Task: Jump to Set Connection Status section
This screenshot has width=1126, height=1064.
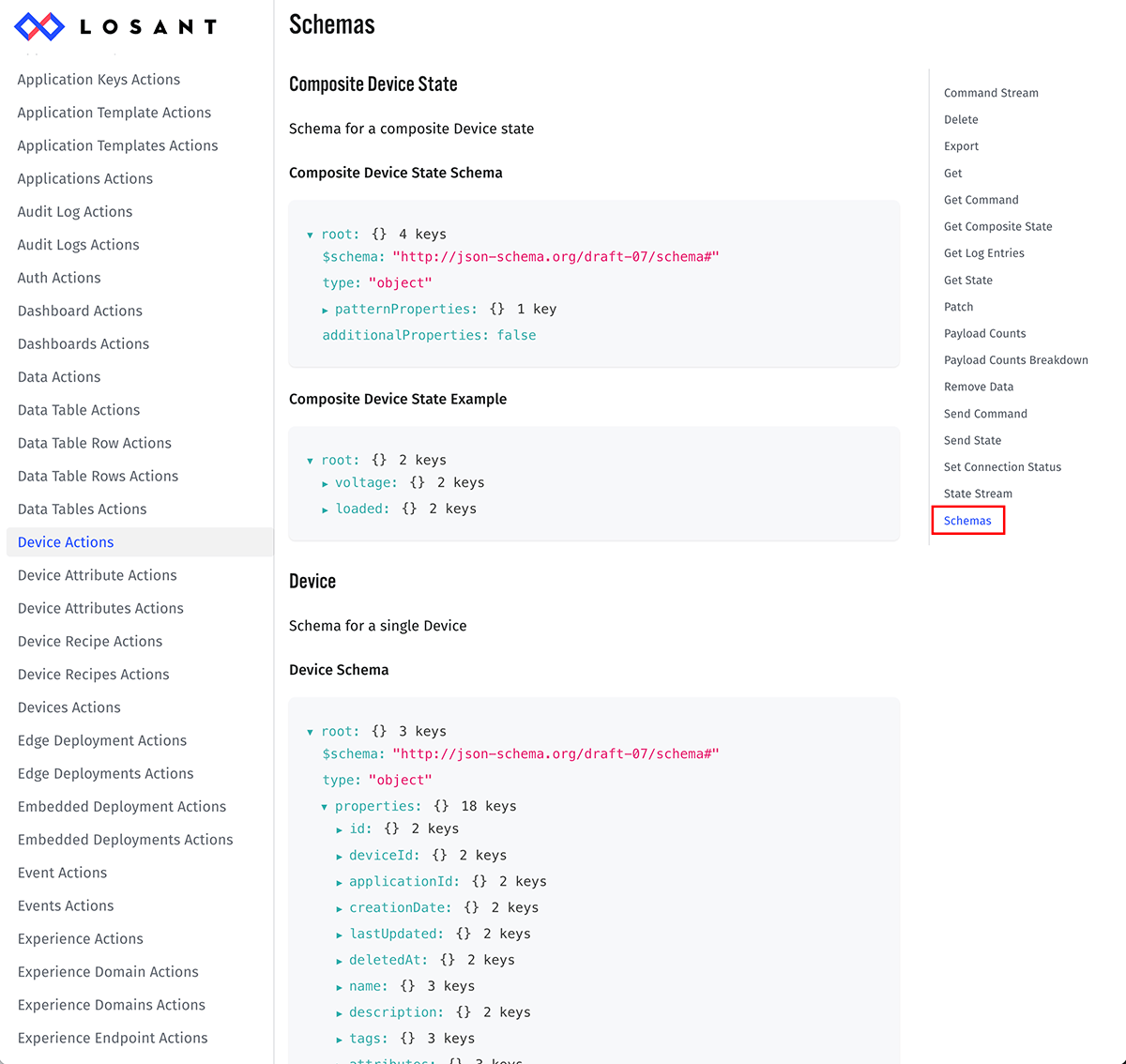Action: [x=1002, y=467]
